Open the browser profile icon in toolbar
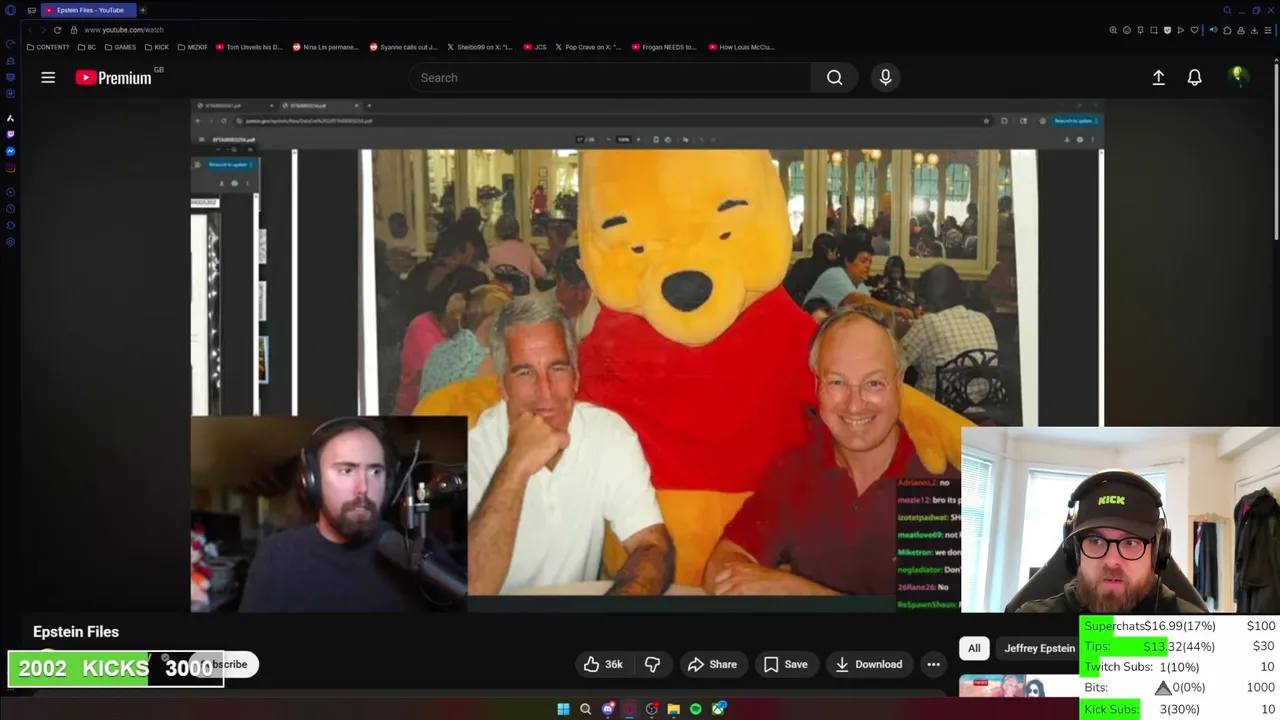The height and width of the screenshot is (720, 1280). tap(1241, 30)
